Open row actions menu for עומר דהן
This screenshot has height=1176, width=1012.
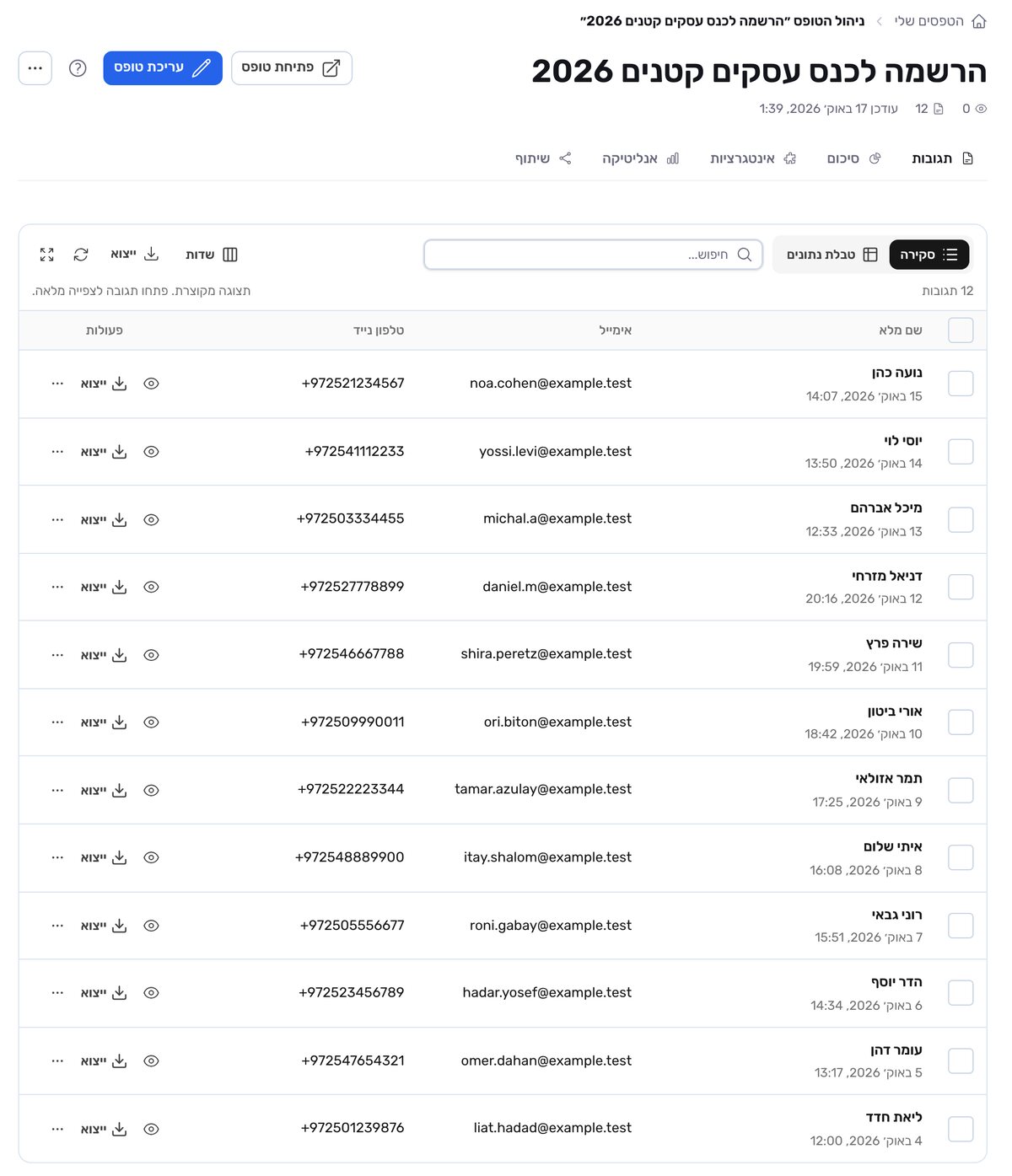57,1061
